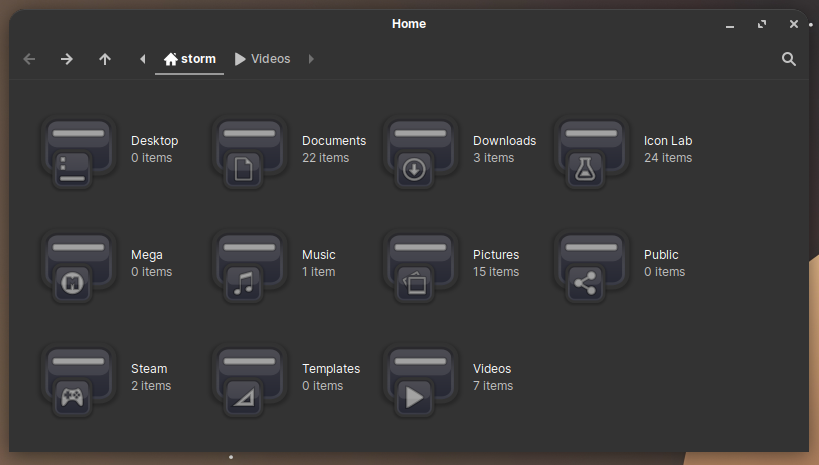Open the Mega folder icon
Screen dimensions: 819x465
click(78, 266)
